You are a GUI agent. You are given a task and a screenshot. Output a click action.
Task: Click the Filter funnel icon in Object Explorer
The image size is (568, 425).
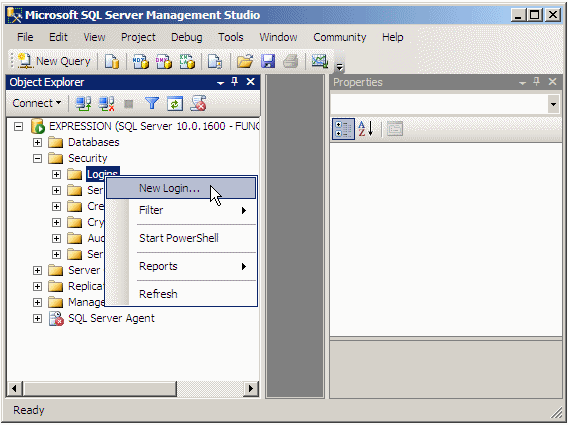(152, 104)
